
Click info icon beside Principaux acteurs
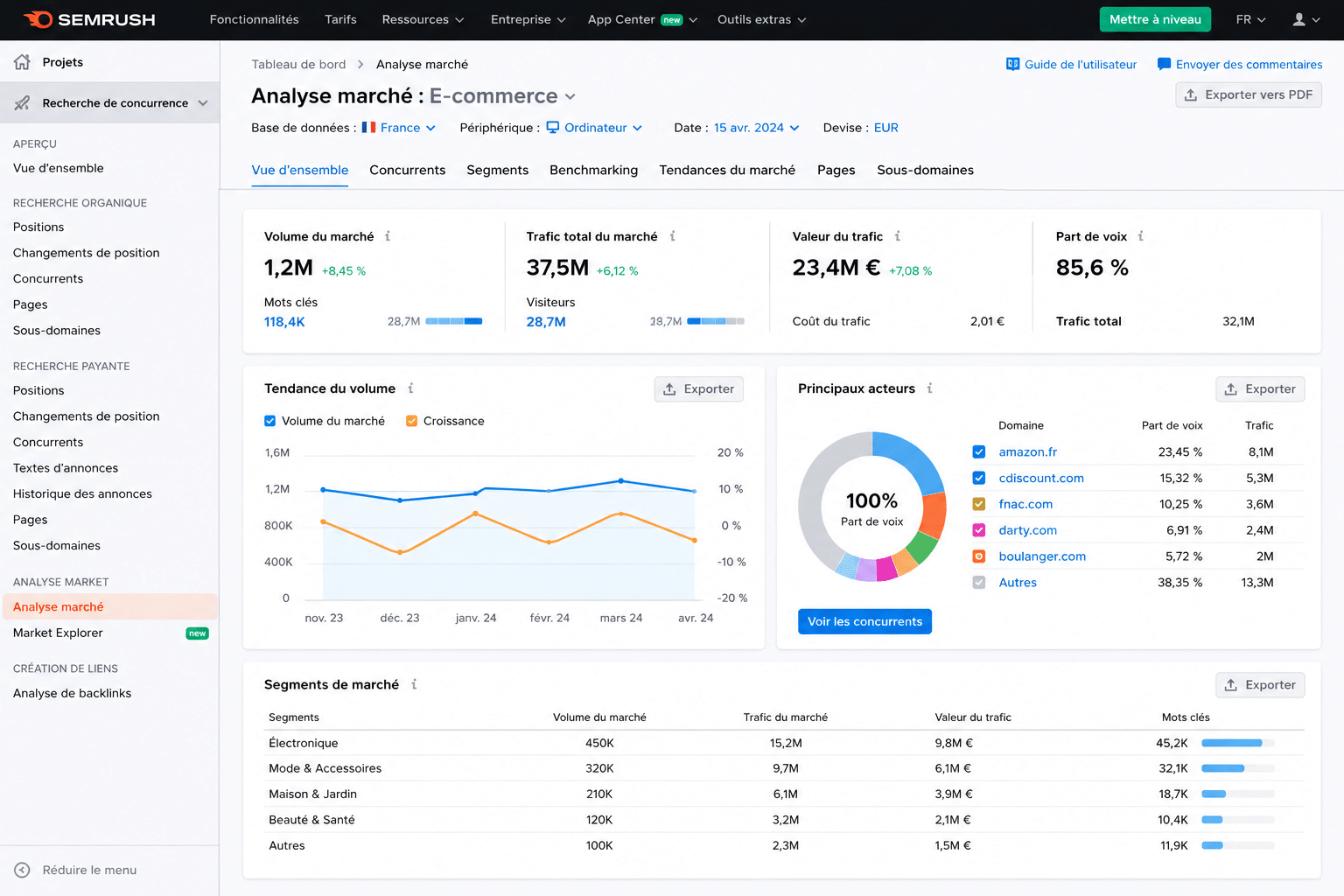[x=929, y=388]
